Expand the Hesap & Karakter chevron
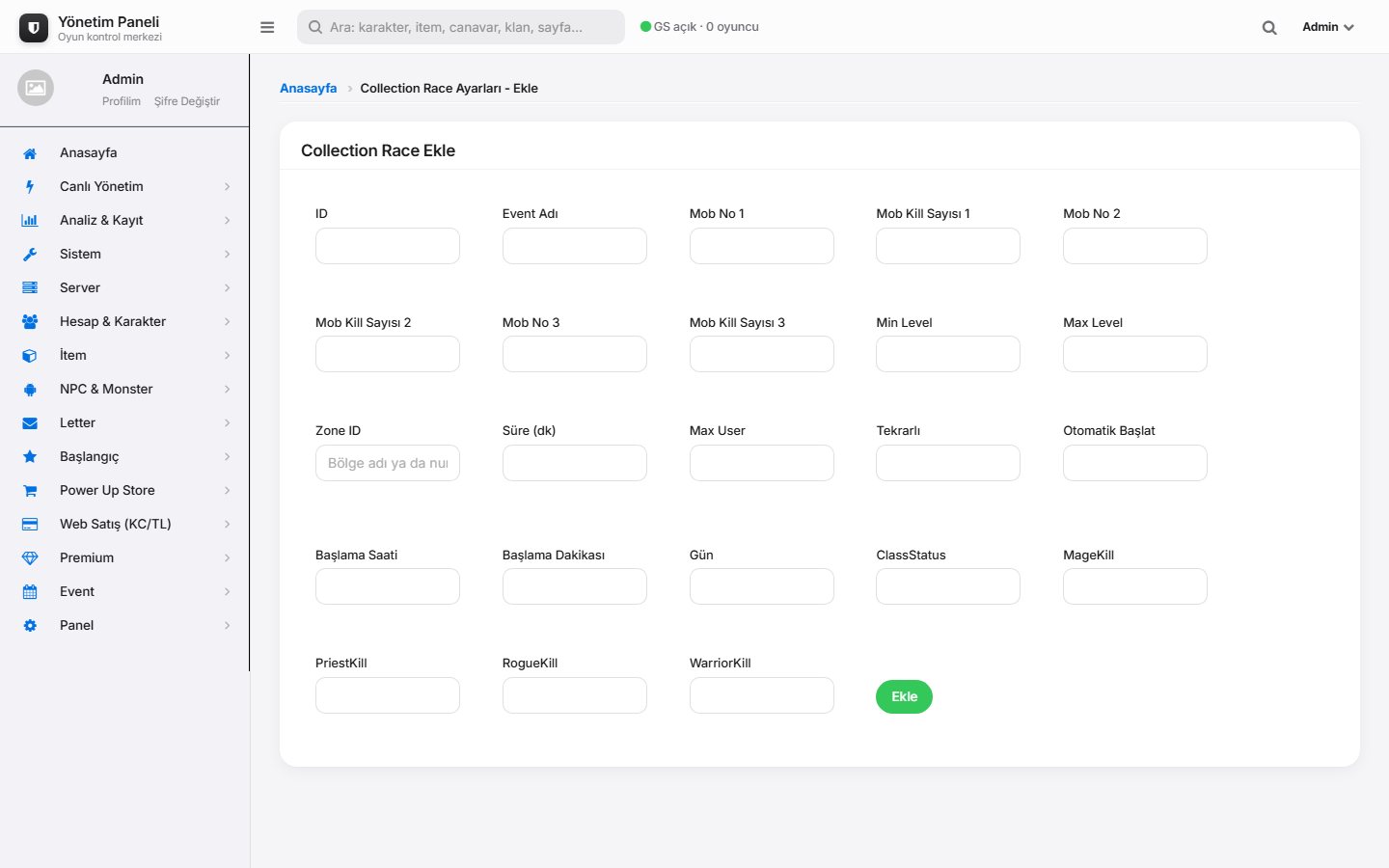 pos(228,322)
